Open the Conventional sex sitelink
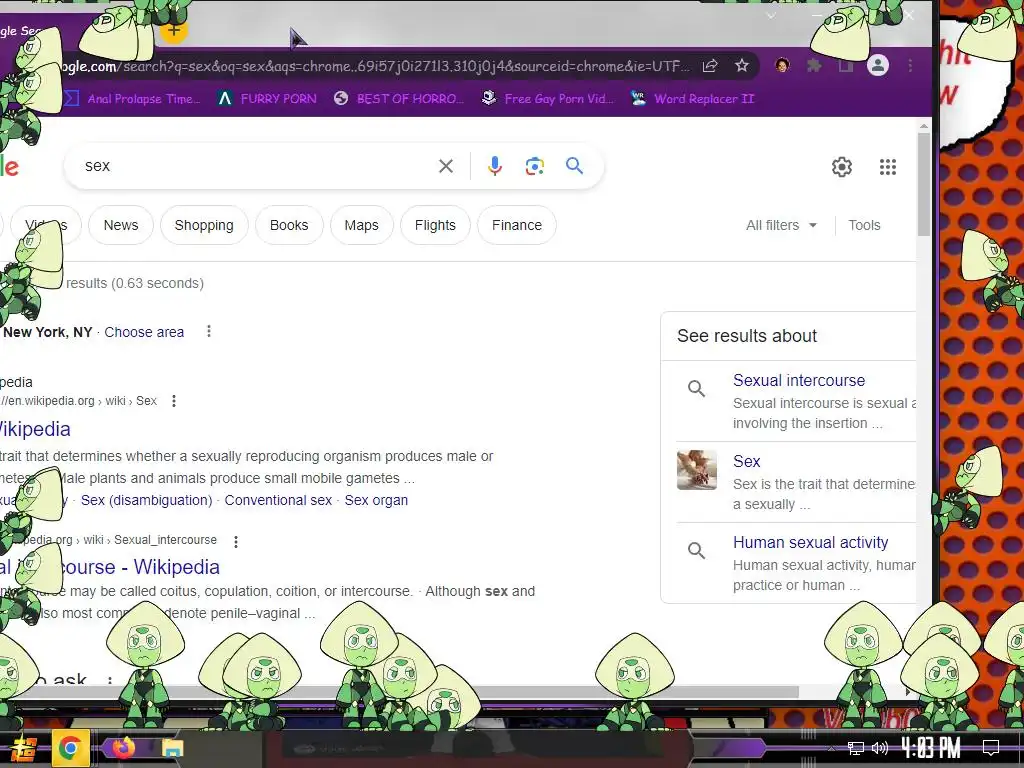Image resolution: width=1024 pixels, height=768 pixels. (278, 500)
